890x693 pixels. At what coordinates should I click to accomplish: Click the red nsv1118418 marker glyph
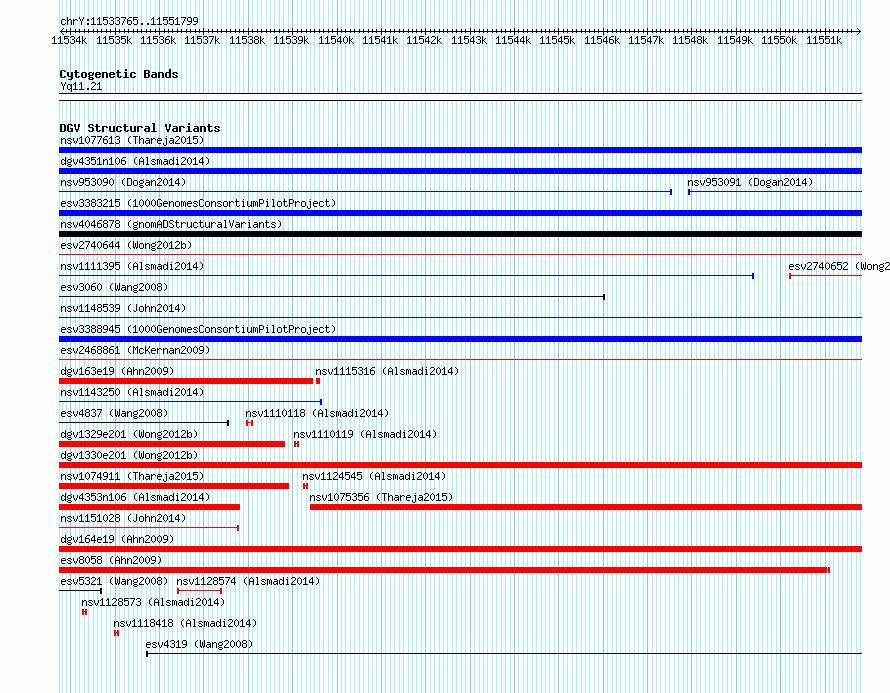point(116,633)
